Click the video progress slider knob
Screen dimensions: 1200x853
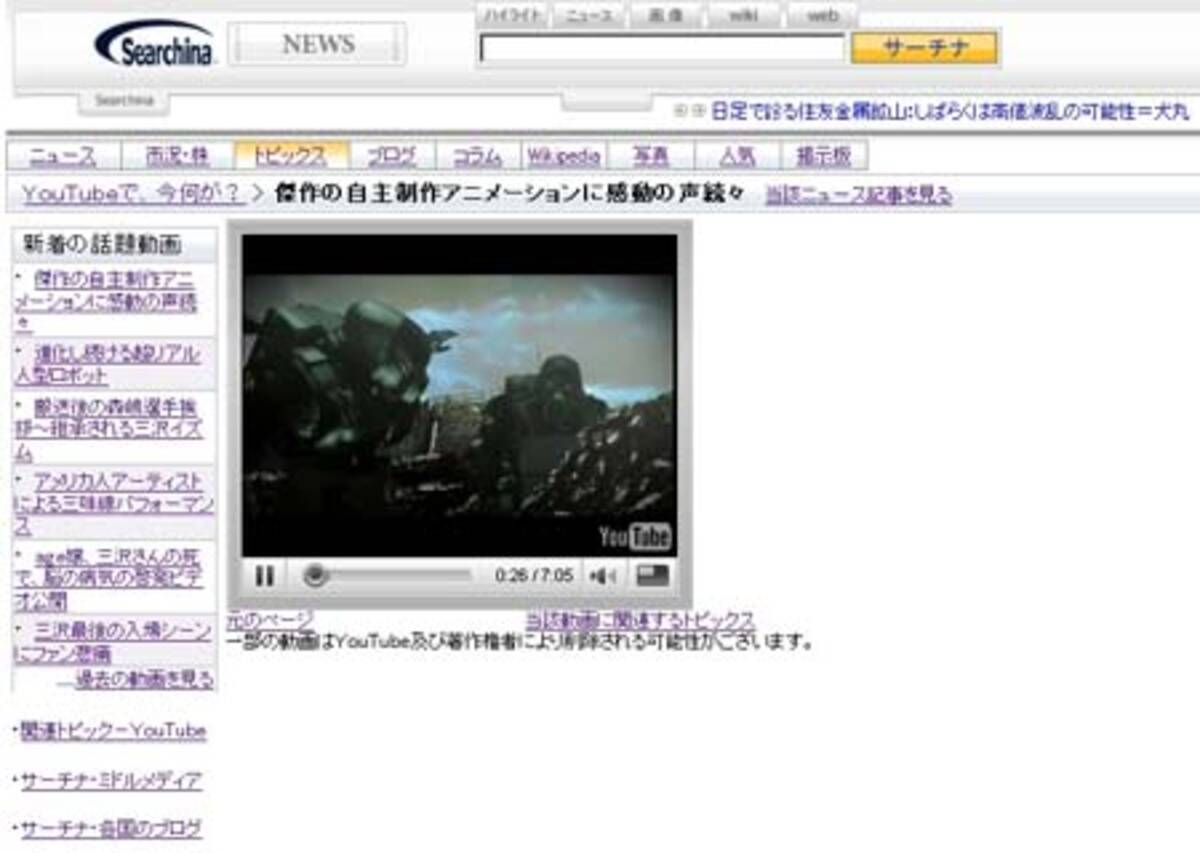pyautogui.click(x=315, y=575)
